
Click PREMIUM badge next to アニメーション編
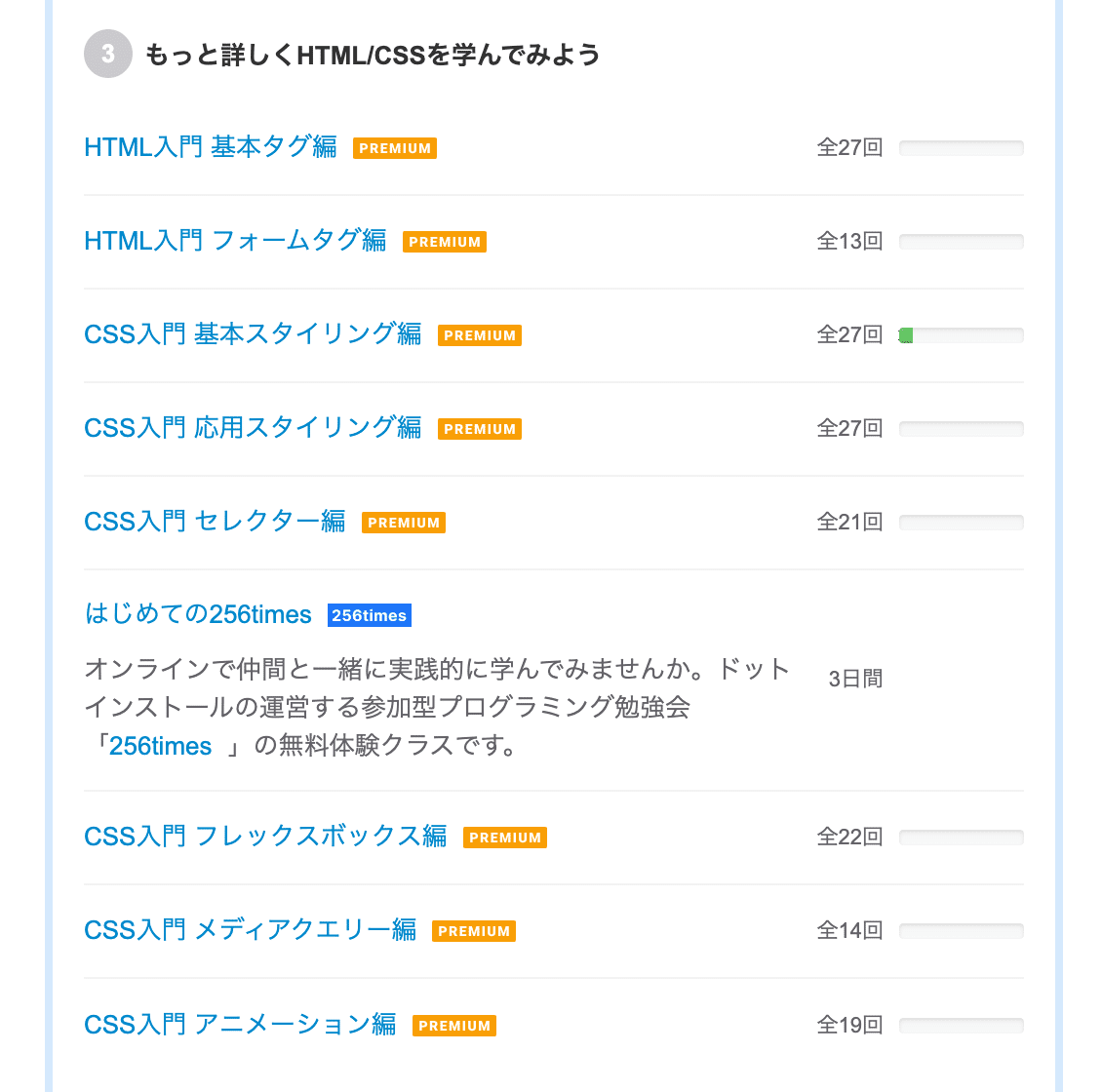454,1026
